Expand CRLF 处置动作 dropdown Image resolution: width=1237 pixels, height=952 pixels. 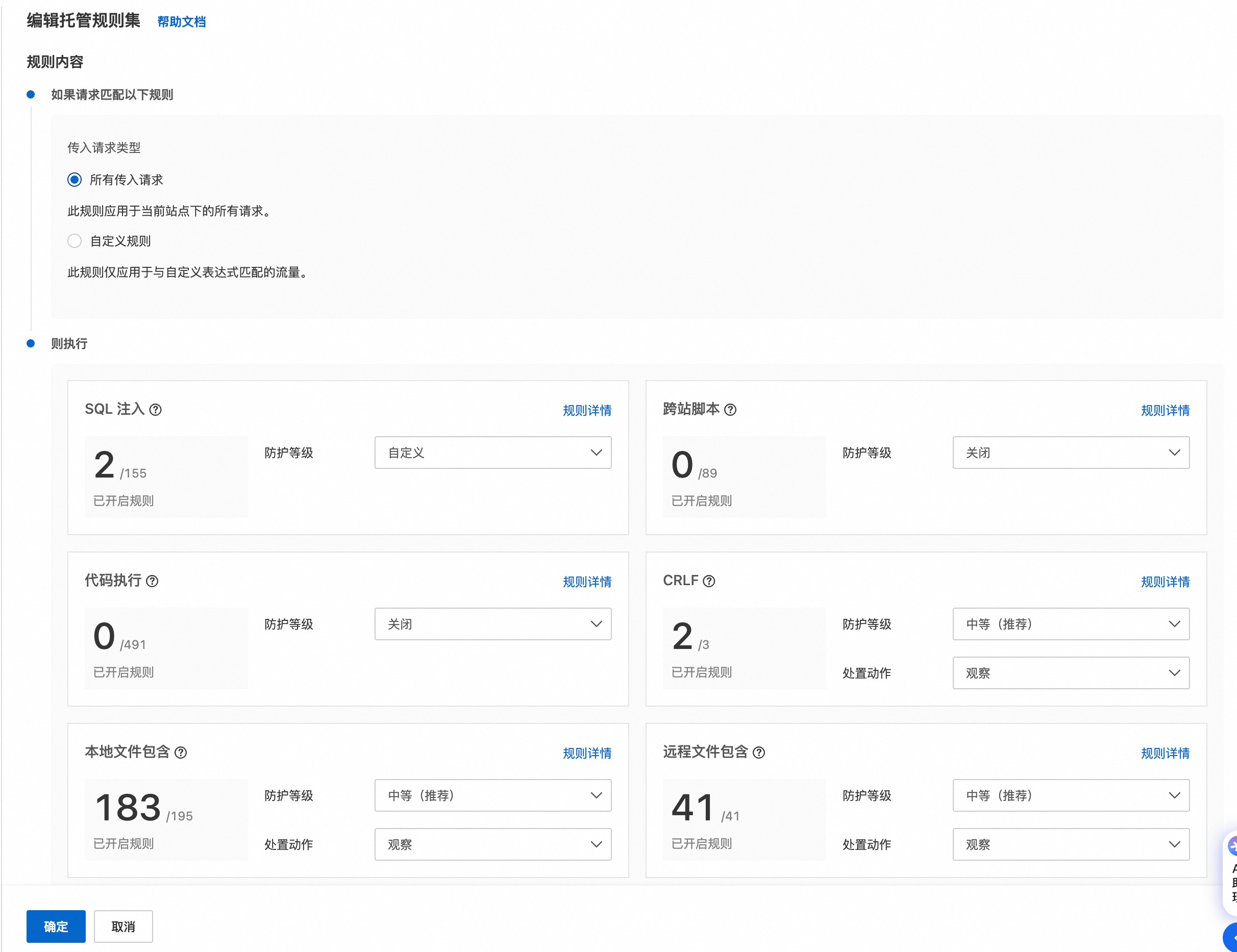click(1070, 673)
